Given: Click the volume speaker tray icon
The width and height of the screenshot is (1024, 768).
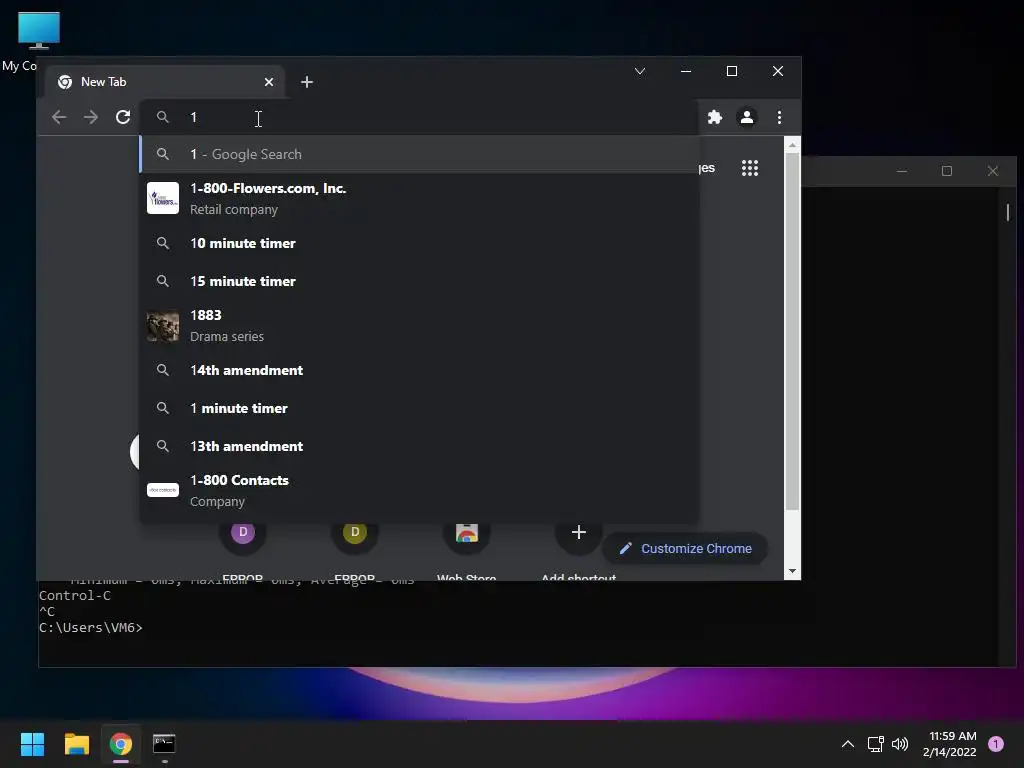Looking at the screenshot, I should click(900, 744).
